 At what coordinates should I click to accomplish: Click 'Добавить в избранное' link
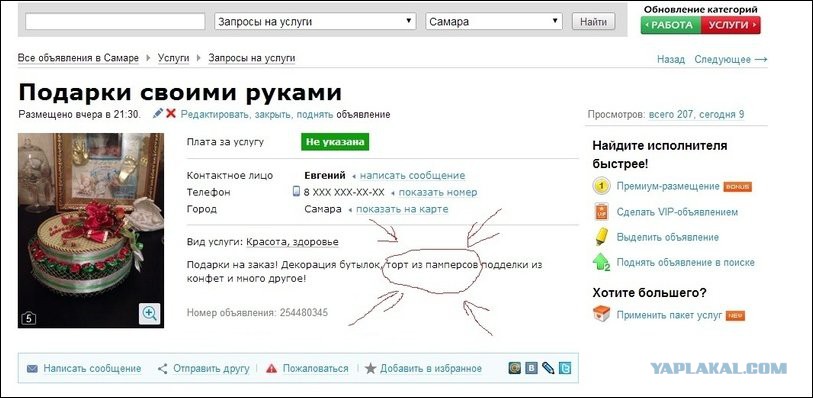point(431,369)
